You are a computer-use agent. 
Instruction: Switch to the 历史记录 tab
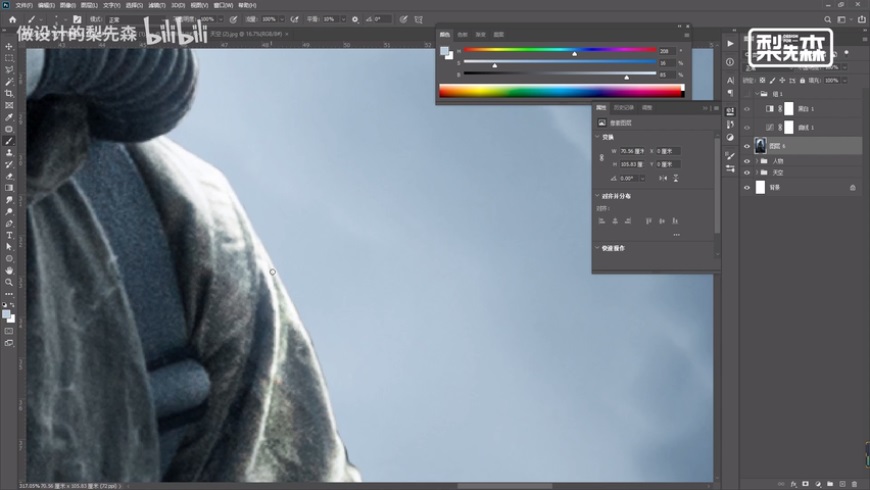(x=624, y=108)
